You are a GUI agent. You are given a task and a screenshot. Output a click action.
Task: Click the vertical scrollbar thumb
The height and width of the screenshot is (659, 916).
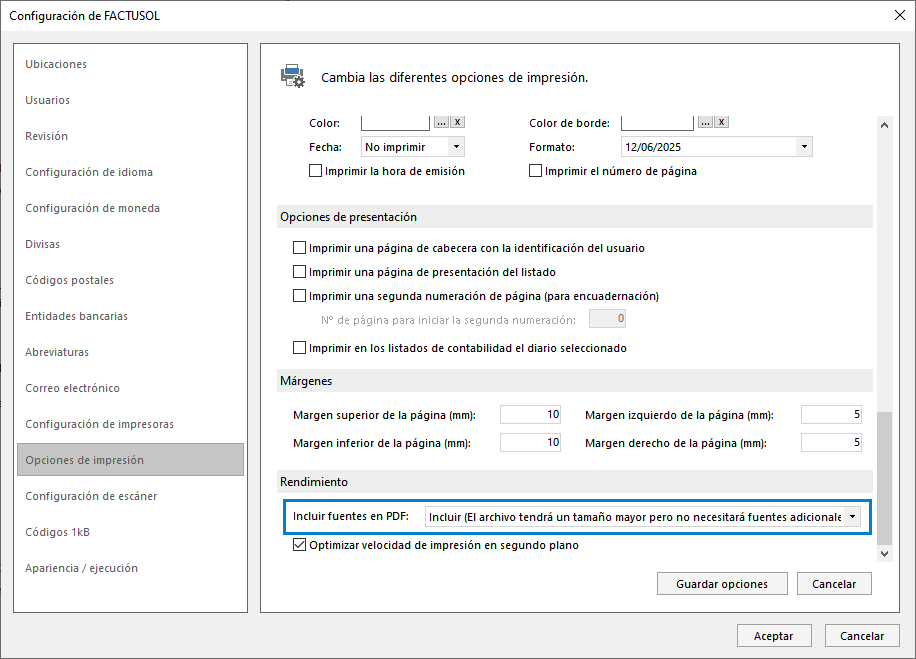coord(884,478)
